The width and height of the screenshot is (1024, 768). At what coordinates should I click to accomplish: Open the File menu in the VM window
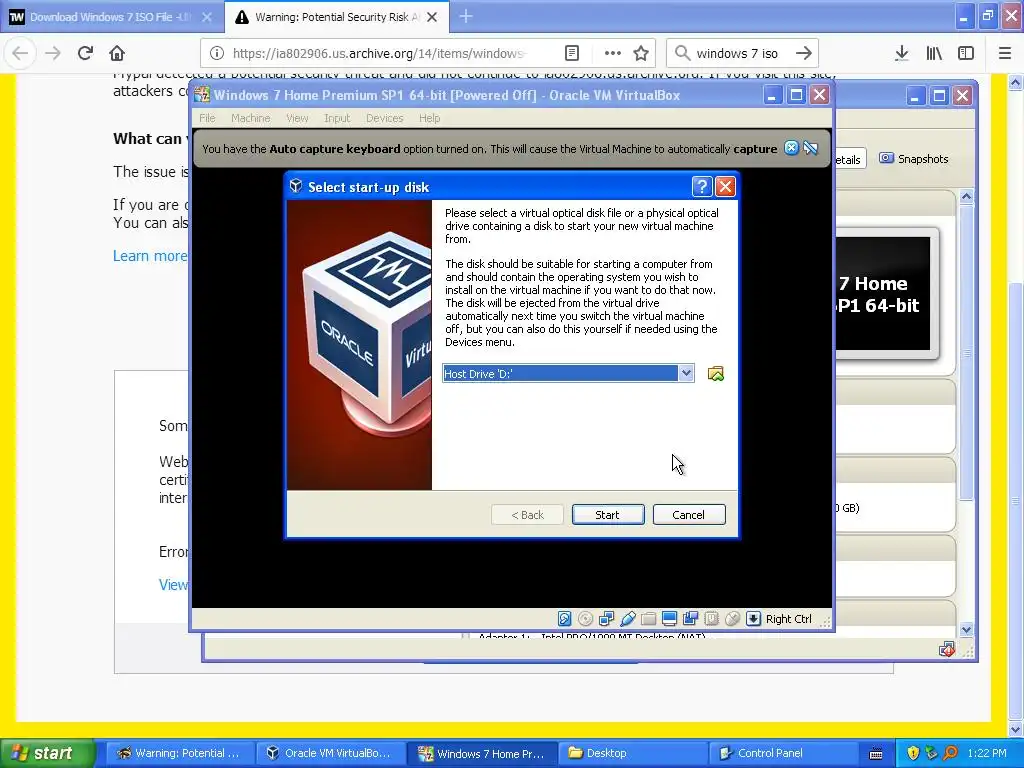[207, 118]
